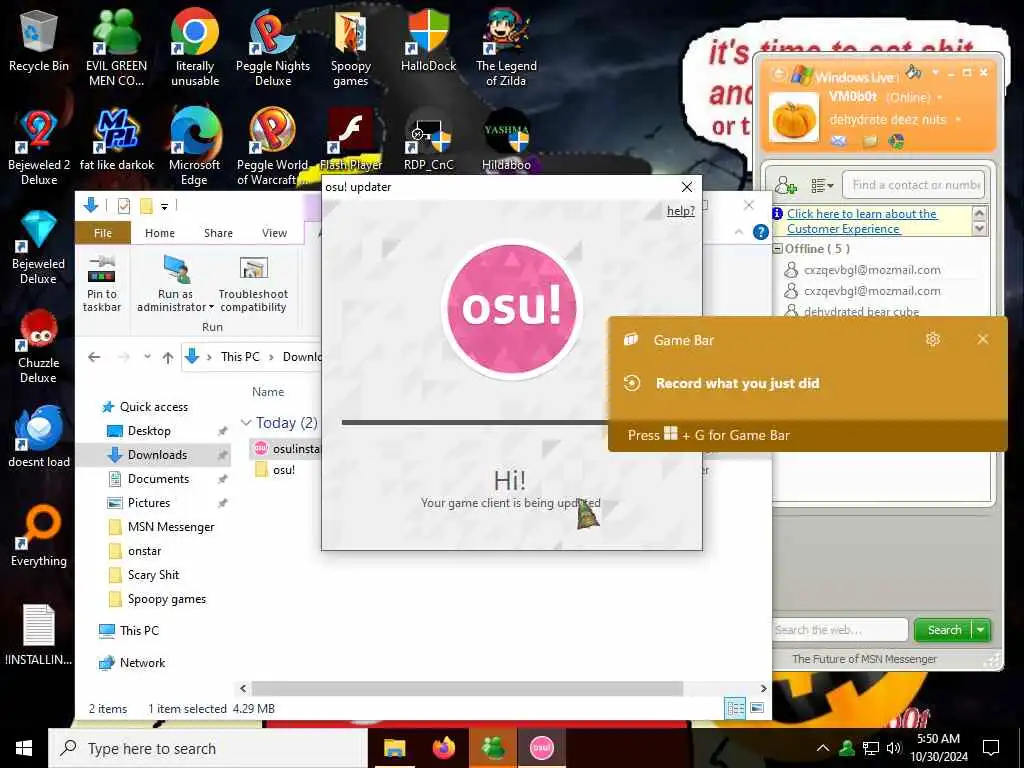Launch Chuzzle Deluxe from the desktop
This screenshot has height=768, width=1024.
[x=39, y=346]
